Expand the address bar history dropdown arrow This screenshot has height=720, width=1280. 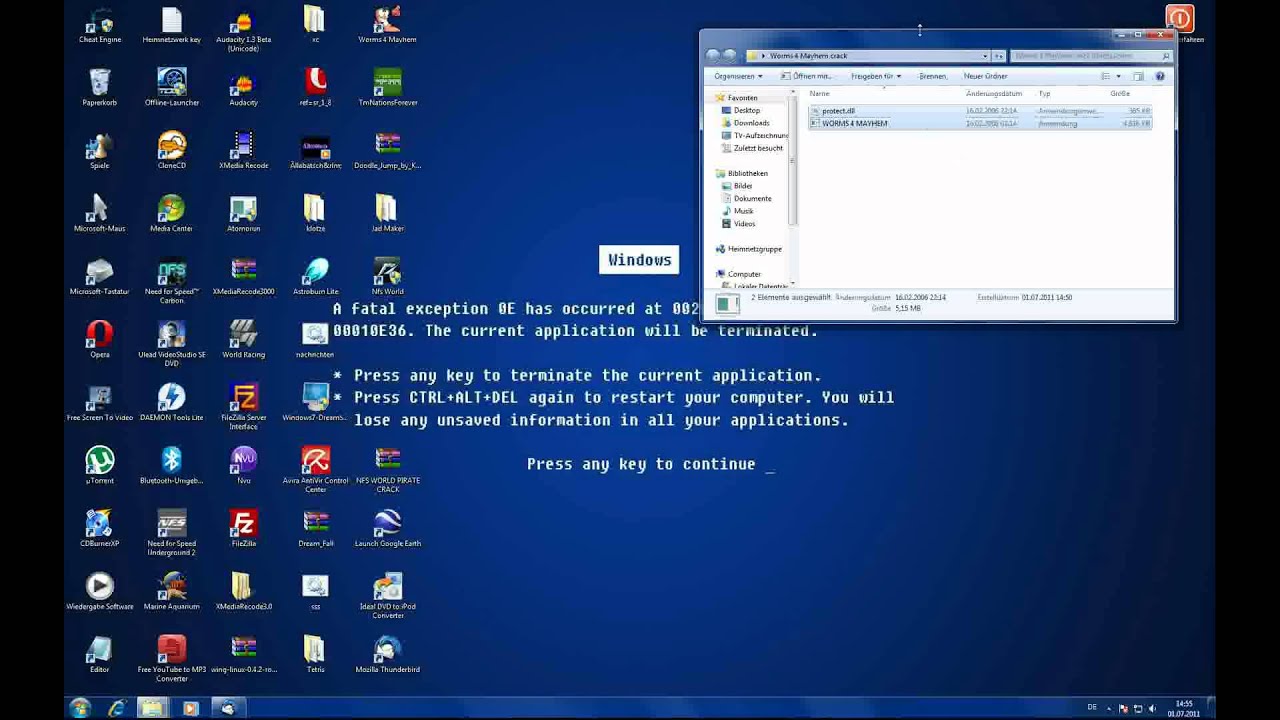pyautogui.click(x=985, y=56)
